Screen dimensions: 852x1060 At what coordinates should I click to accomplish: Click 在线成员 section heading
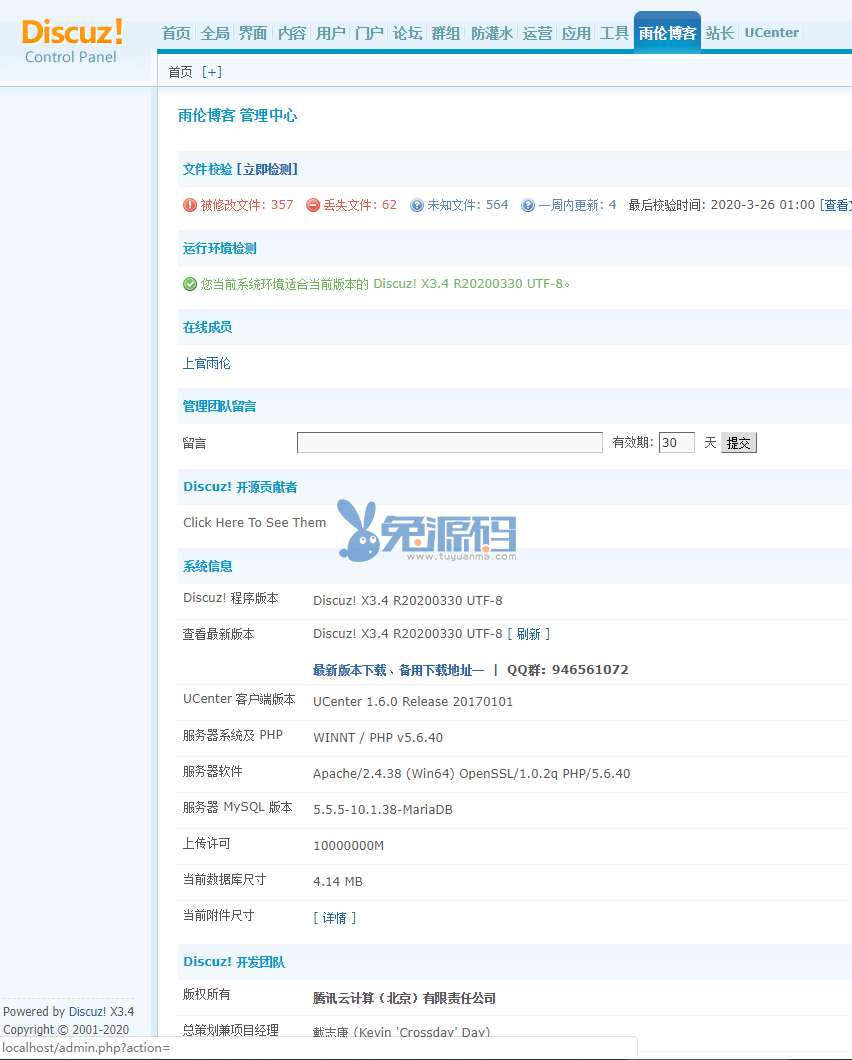[208, 327]
